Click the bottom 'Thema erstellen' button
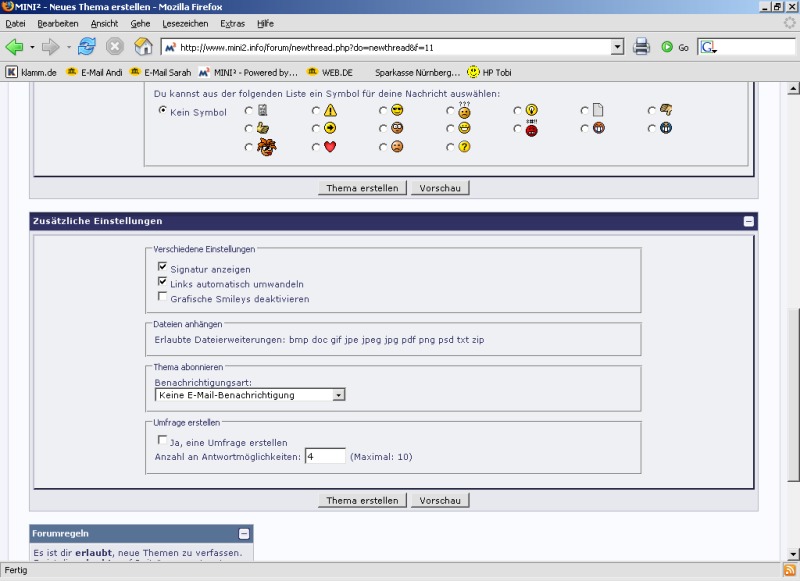 pos(362,501)
